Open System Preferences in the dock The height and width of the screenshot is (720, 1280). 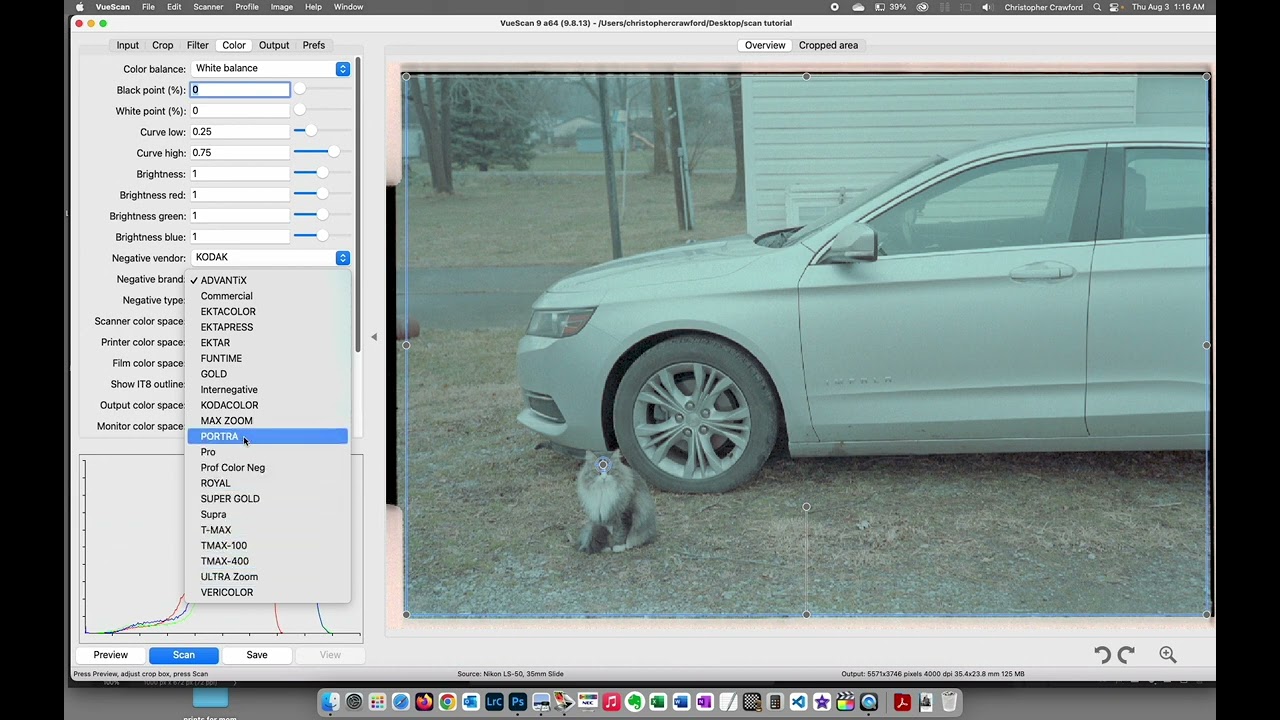pyautogui.click(x=354, y=702)
